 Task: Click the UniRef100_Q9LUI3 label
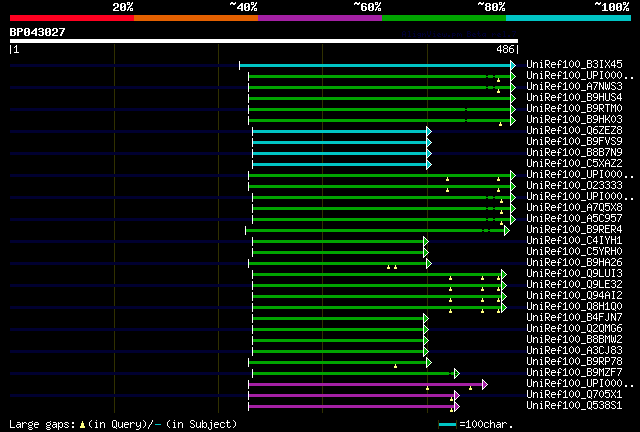[x=574, y=274]
